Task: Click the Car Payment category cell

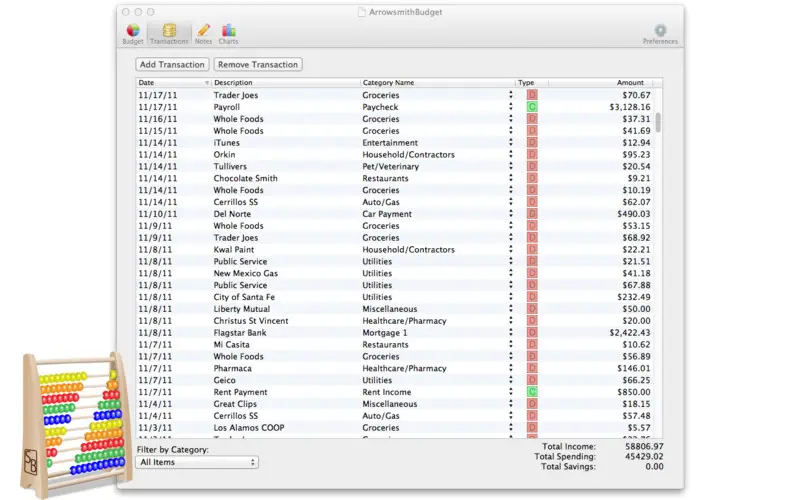Action: [387, 214]
